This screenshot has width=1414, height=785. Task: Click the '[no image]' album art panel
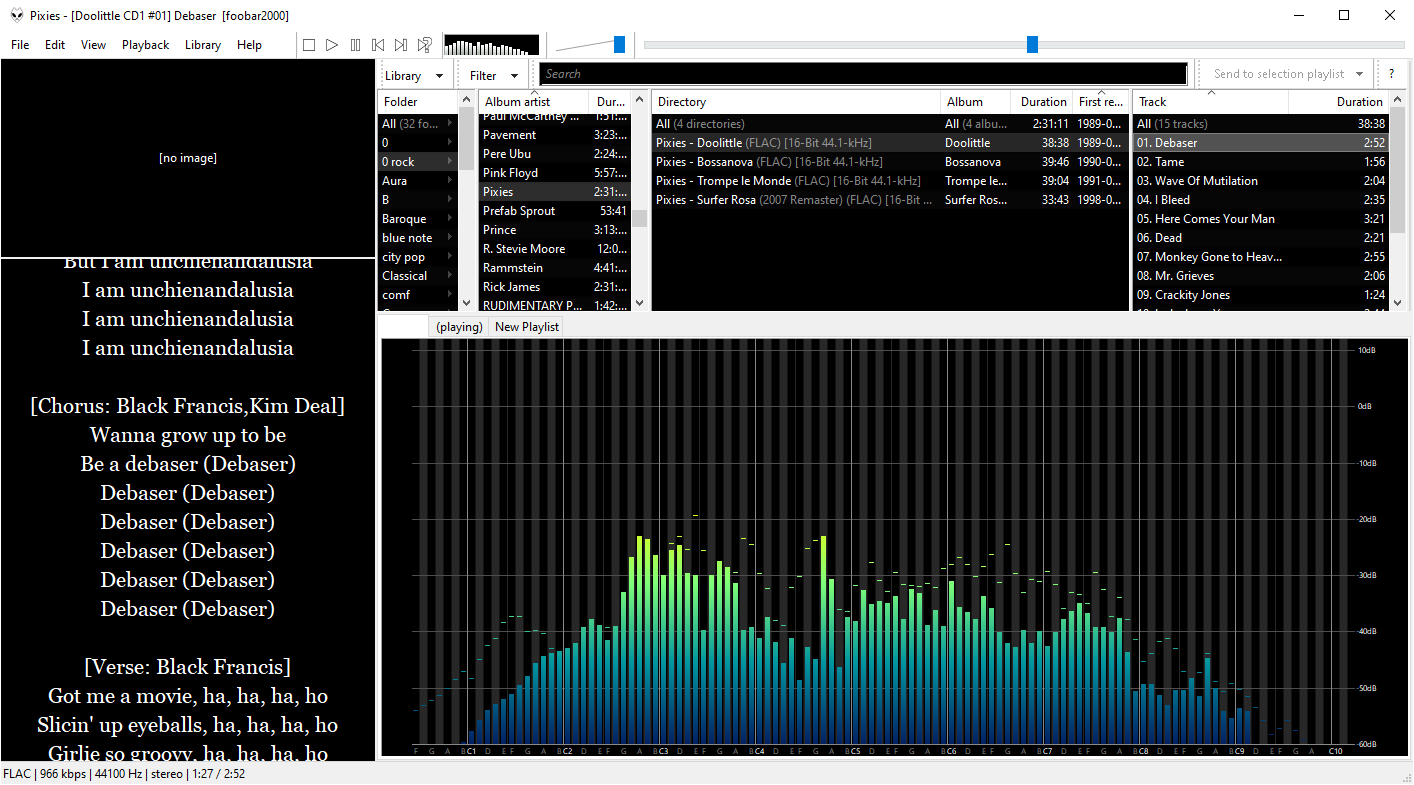(188, 158)
